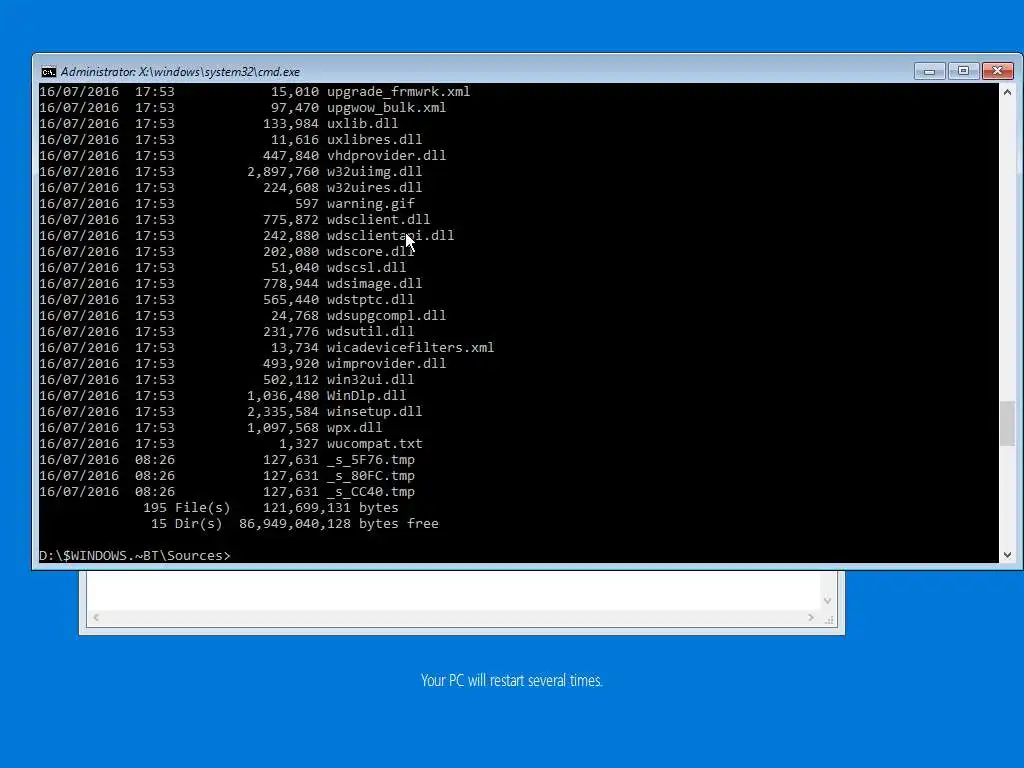The width and height of the screenshot is (1024, 768).
Task: Select the file name wicadevicefilters.xml
Action: point(410,347)
